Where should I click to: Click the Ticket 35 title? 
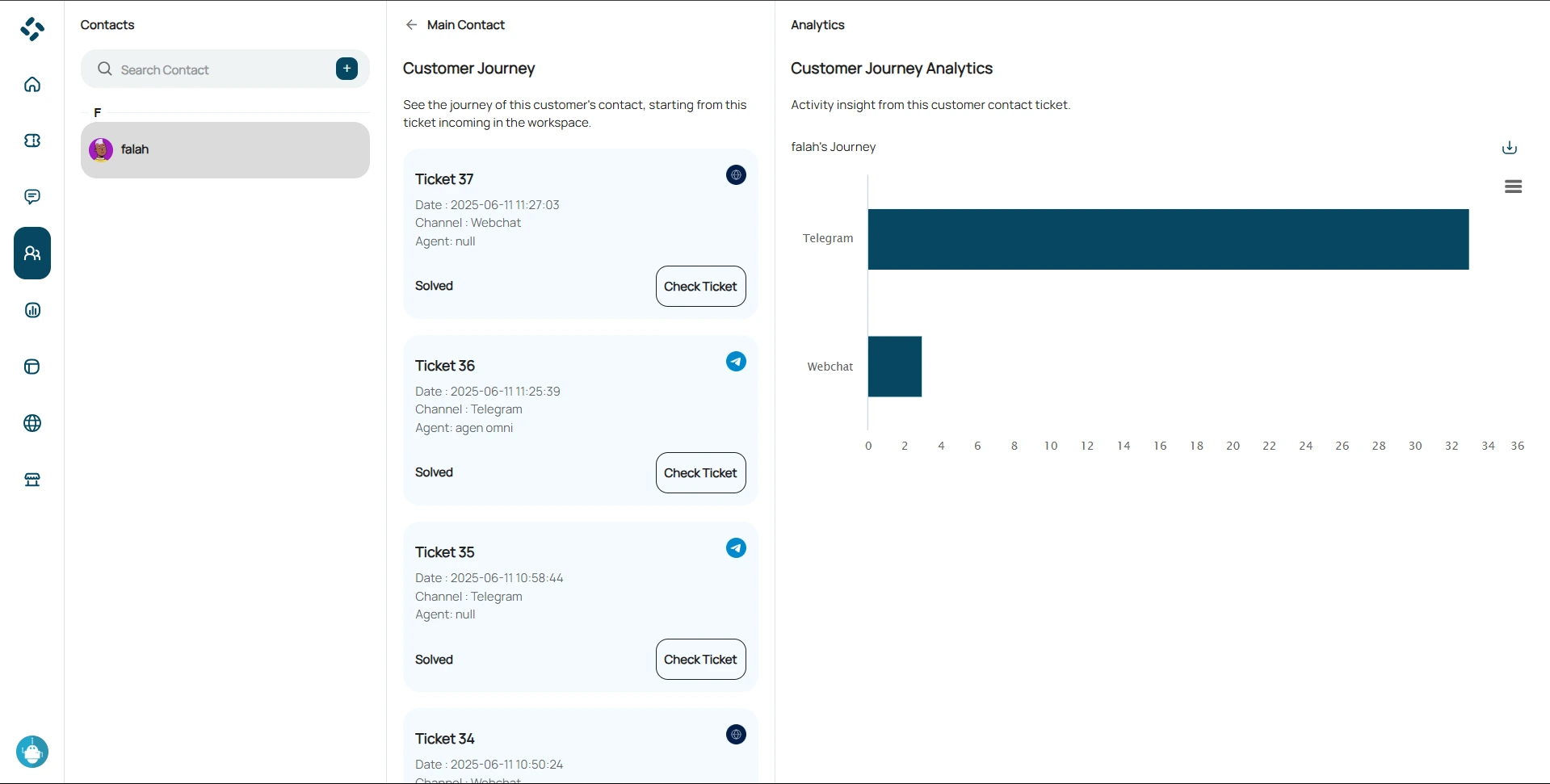[x=445, y=552]
